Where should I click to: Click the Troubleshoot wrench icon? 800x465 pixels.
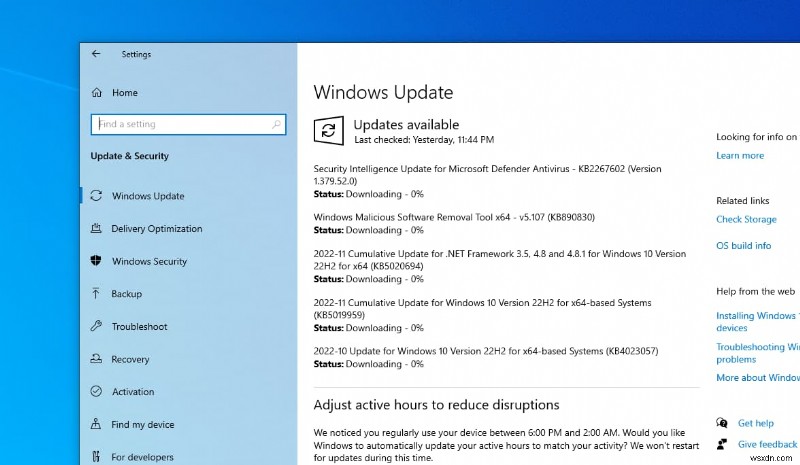coord(96,326)
